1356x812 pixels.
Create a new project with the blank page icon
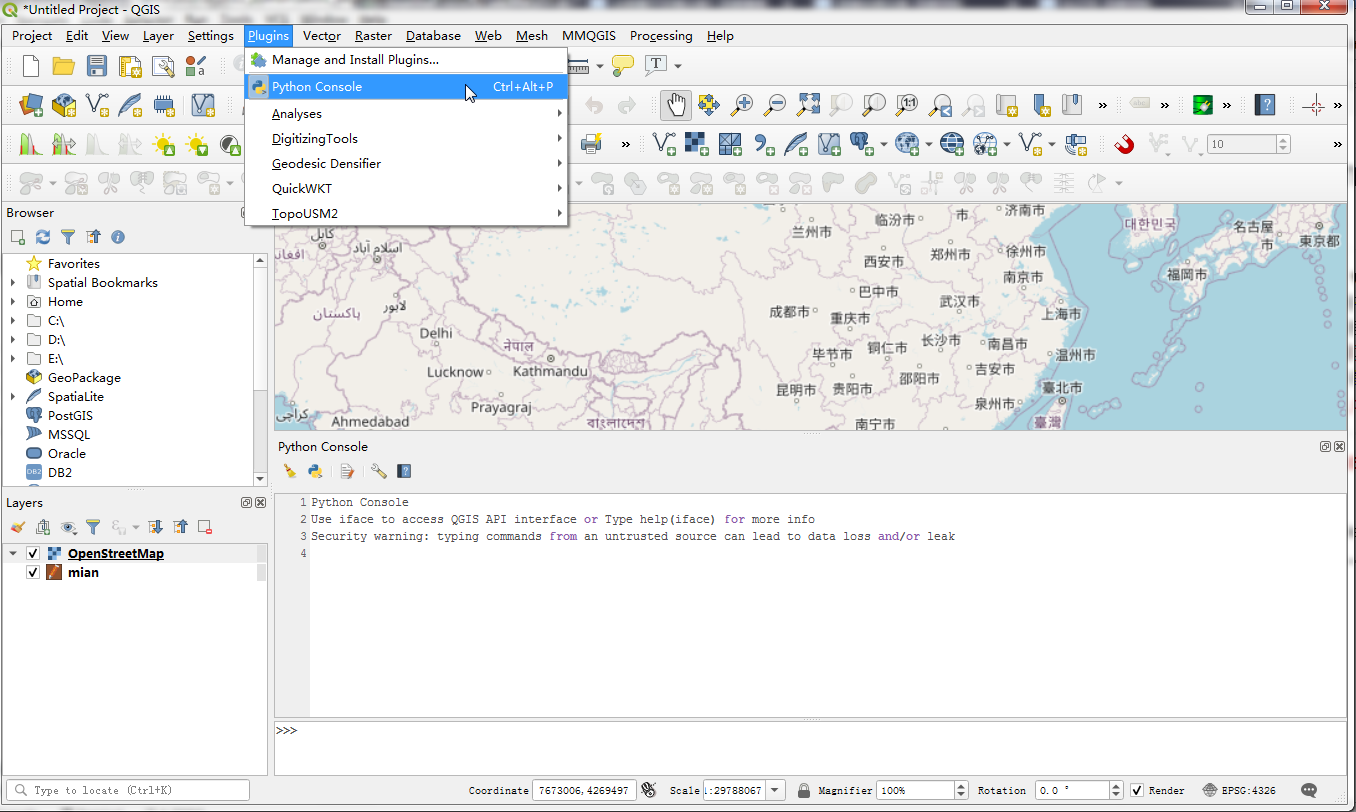(x=31, y=66)
